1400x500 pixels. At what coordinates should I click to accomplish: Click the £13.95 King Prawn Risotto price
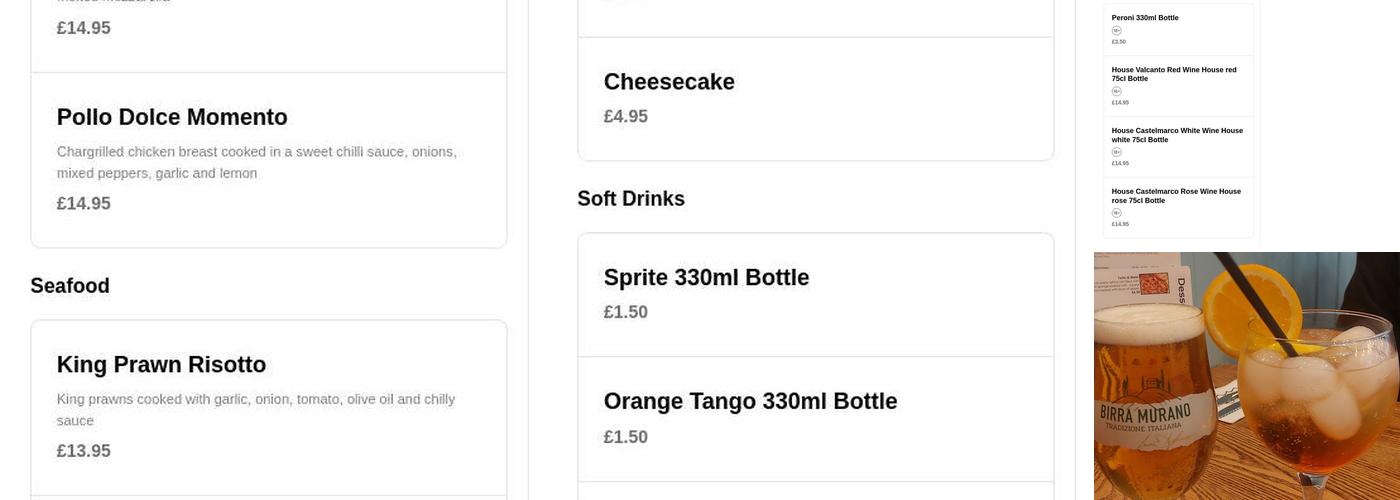(84, 451)
